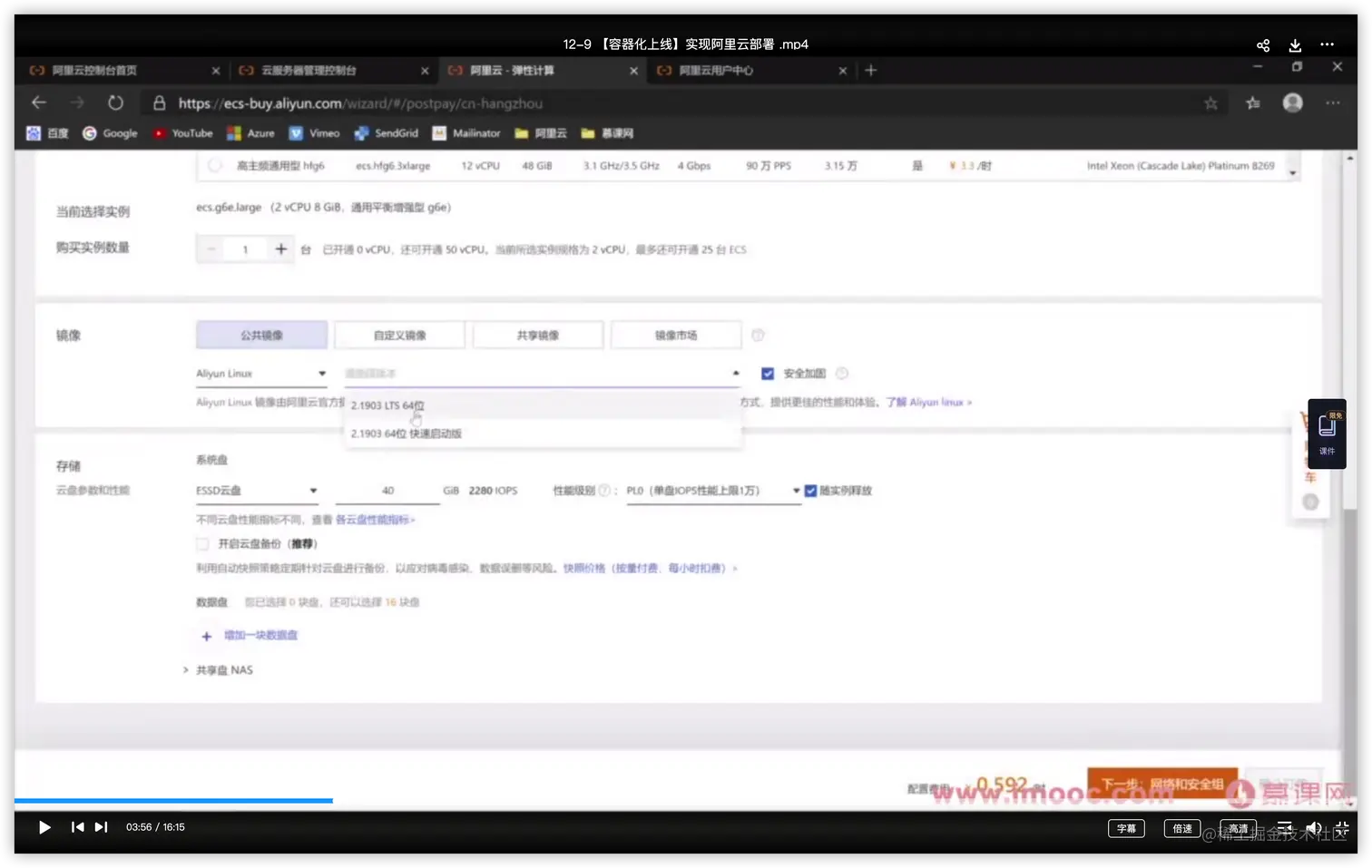
Task: Open the SendGrid bookmark
Action: 386,133
